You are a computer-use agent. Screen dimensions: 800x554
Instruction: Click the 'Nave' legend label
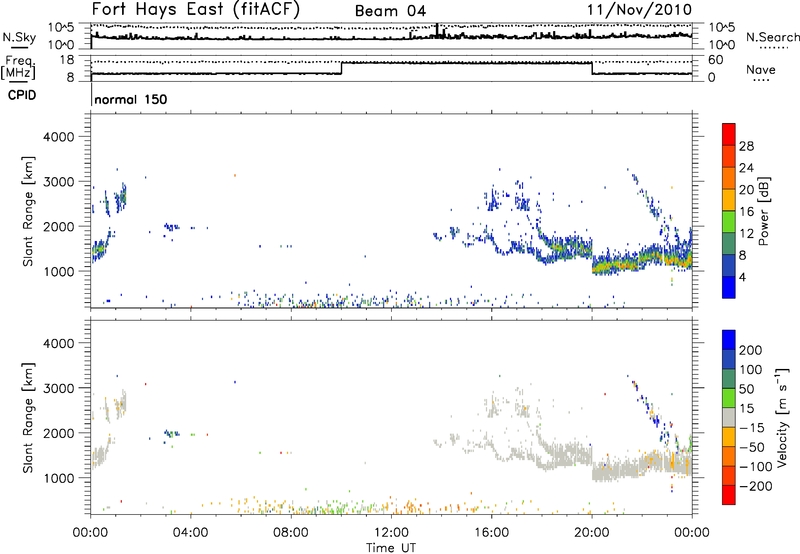[x=760, y=69]
